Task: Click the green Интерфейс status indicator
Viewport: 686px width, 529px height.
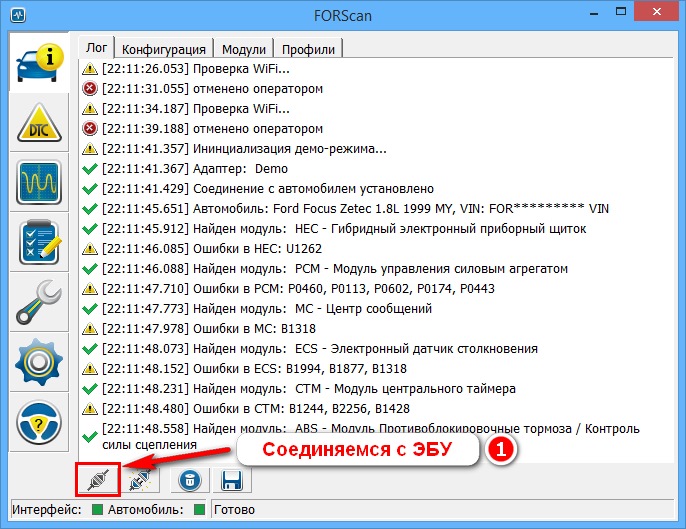Action: tap(98, 509)
